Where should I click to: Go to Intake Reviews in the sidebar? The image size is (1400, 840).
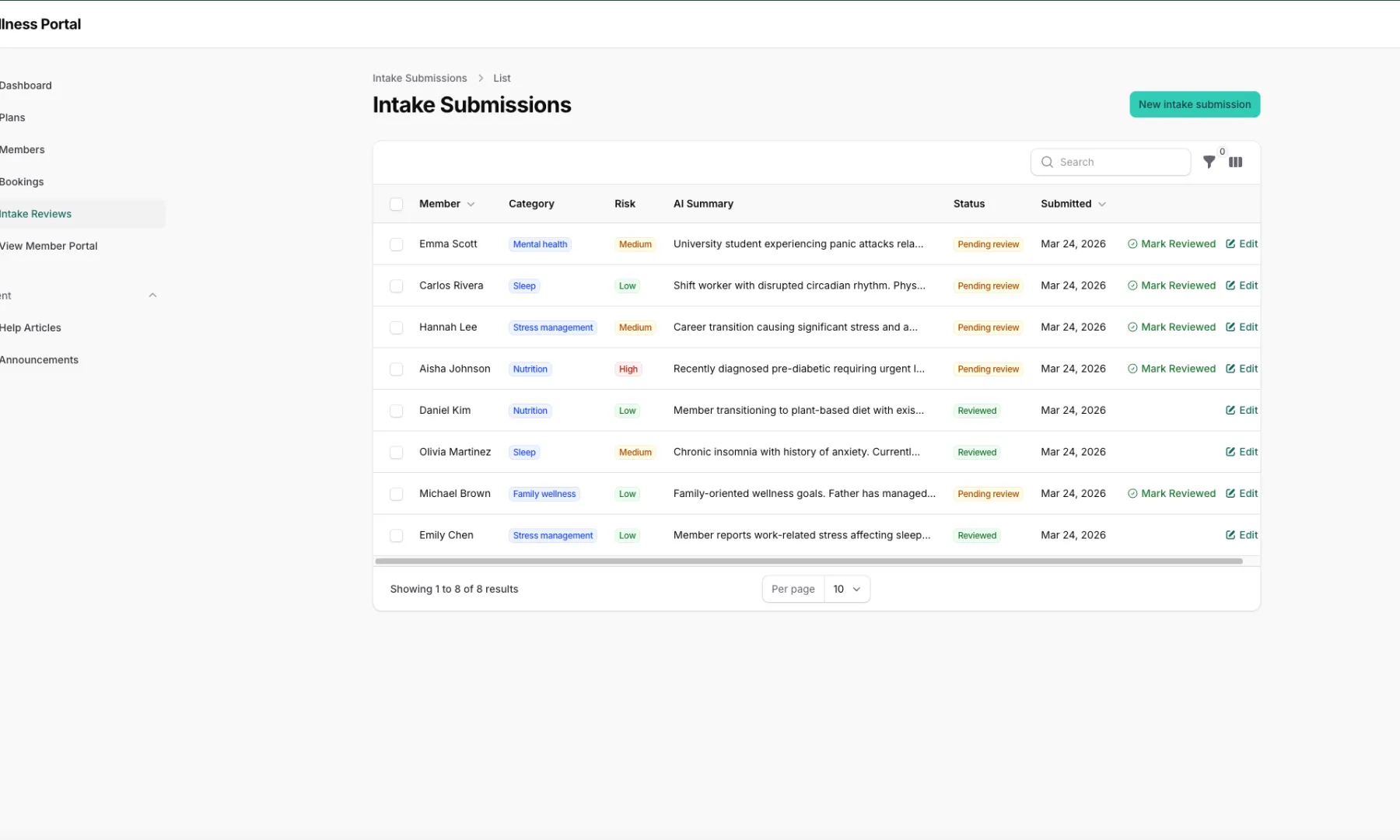(x=36, y=213)
